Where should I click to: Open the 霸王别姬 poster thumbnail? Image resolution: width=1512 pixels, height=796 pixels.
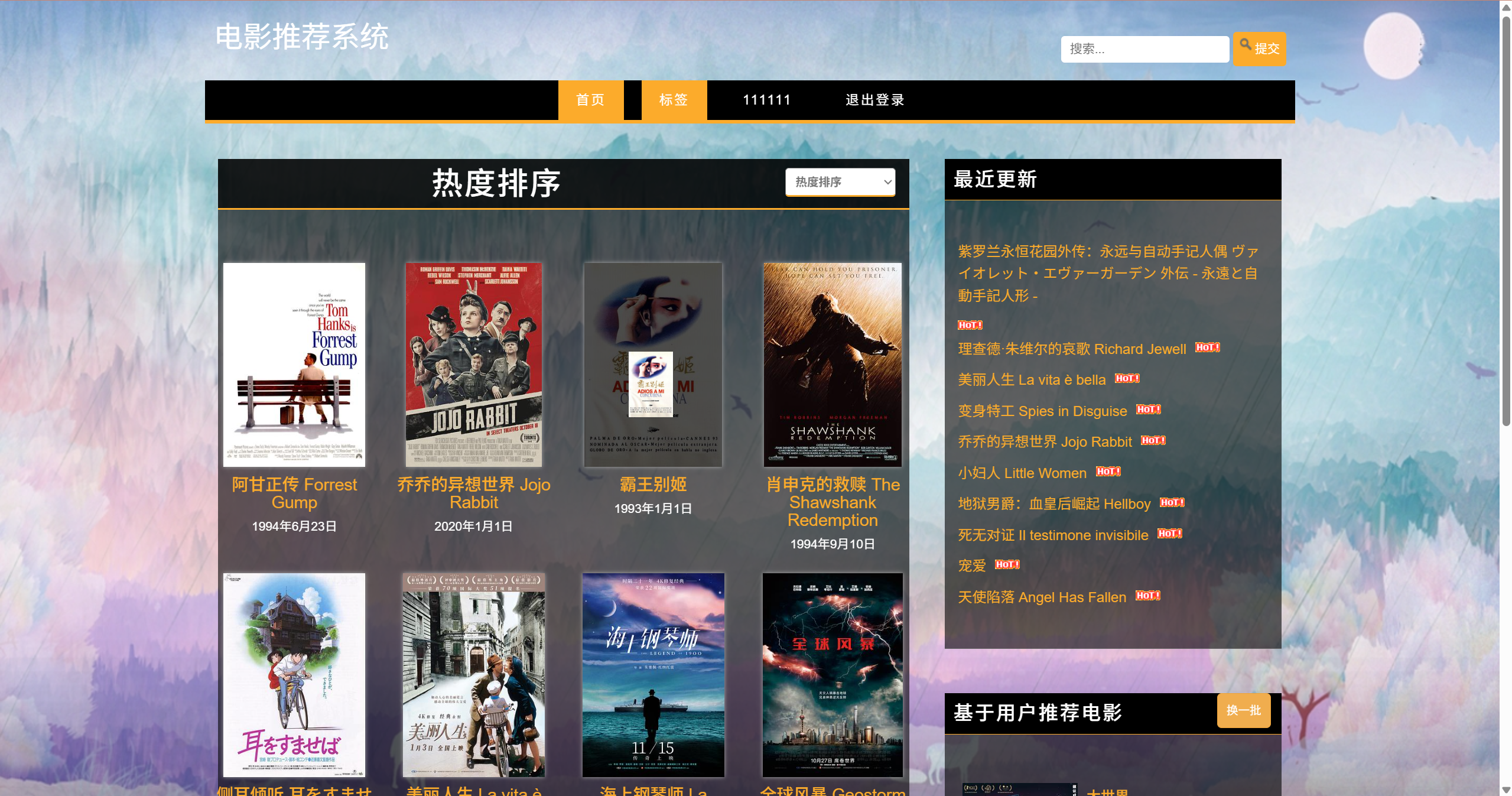click(653, 365)
